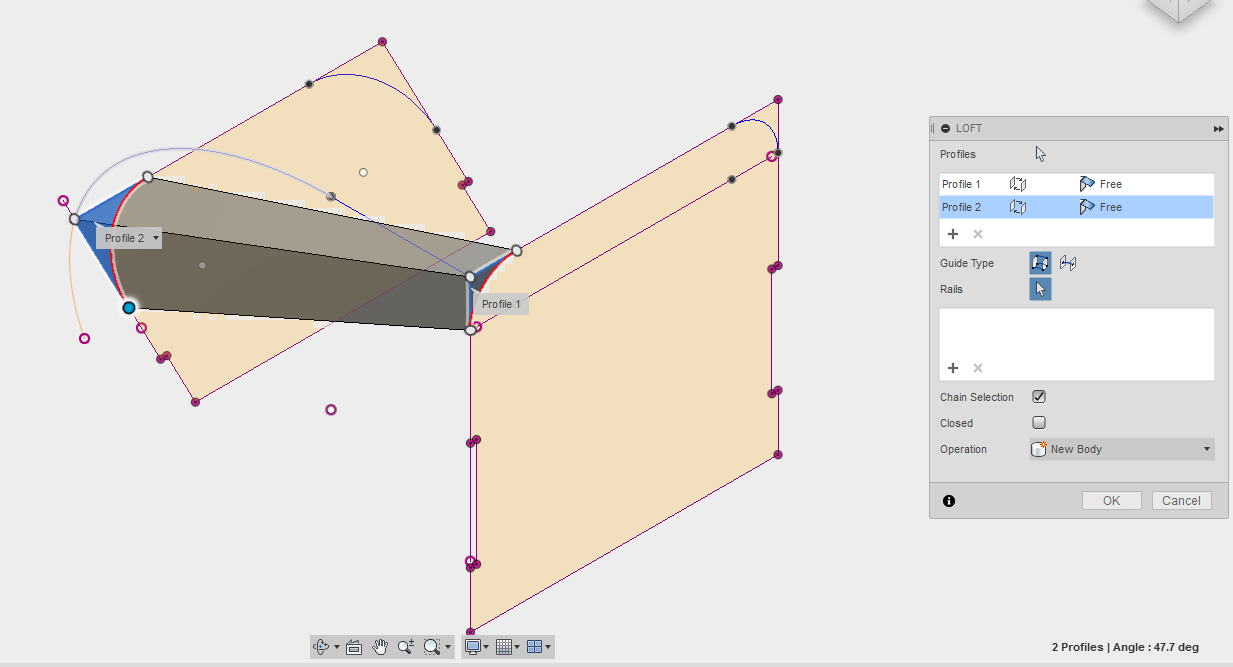Click the Grid and Snaps icon
Image resolution: width=1233 pixels, height=667 pixels.
(504, 647)
